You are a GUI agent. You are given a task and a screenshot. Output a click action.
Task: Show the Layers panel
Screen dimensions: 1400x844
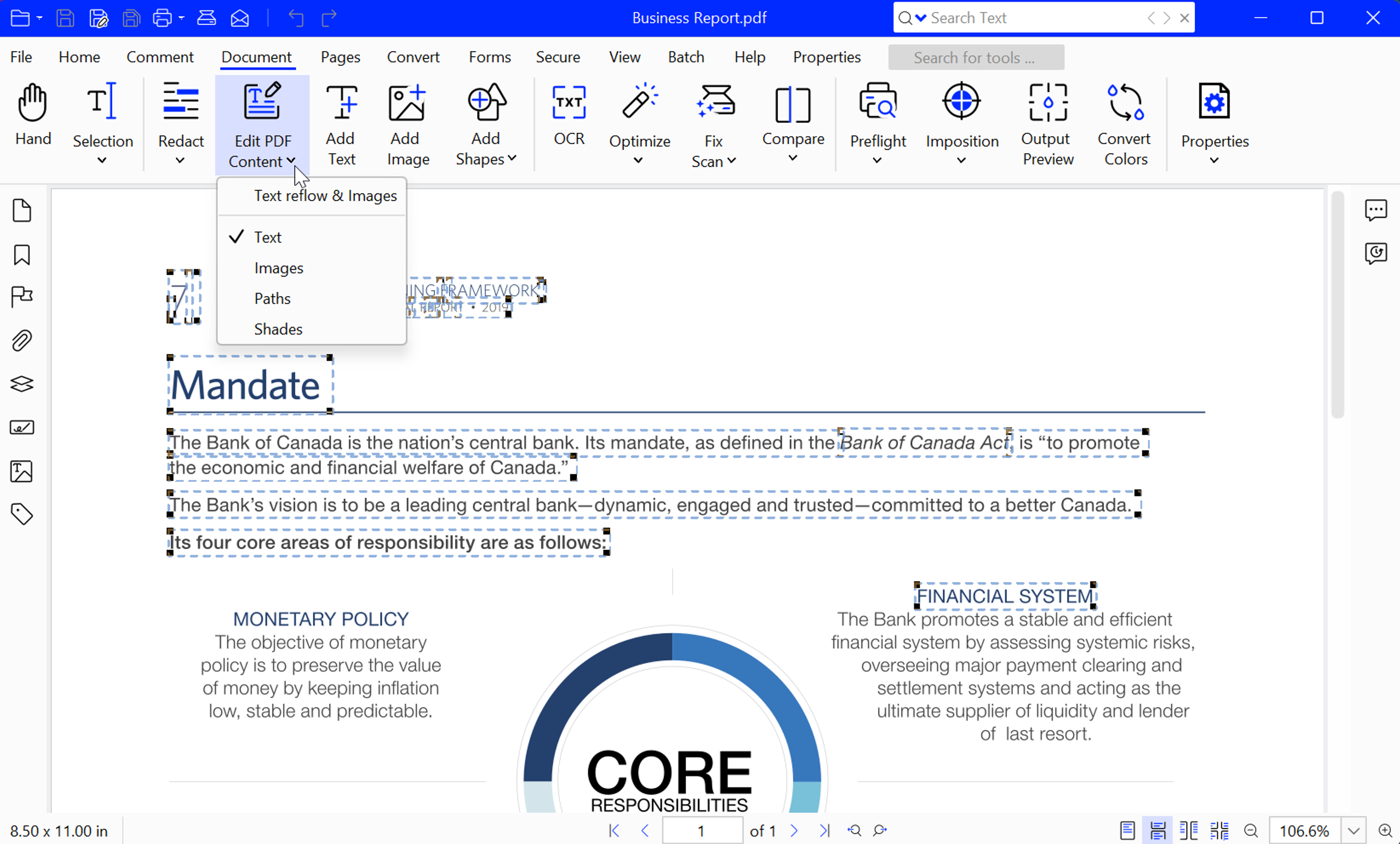pyautogui.click(x=22, y=384)
